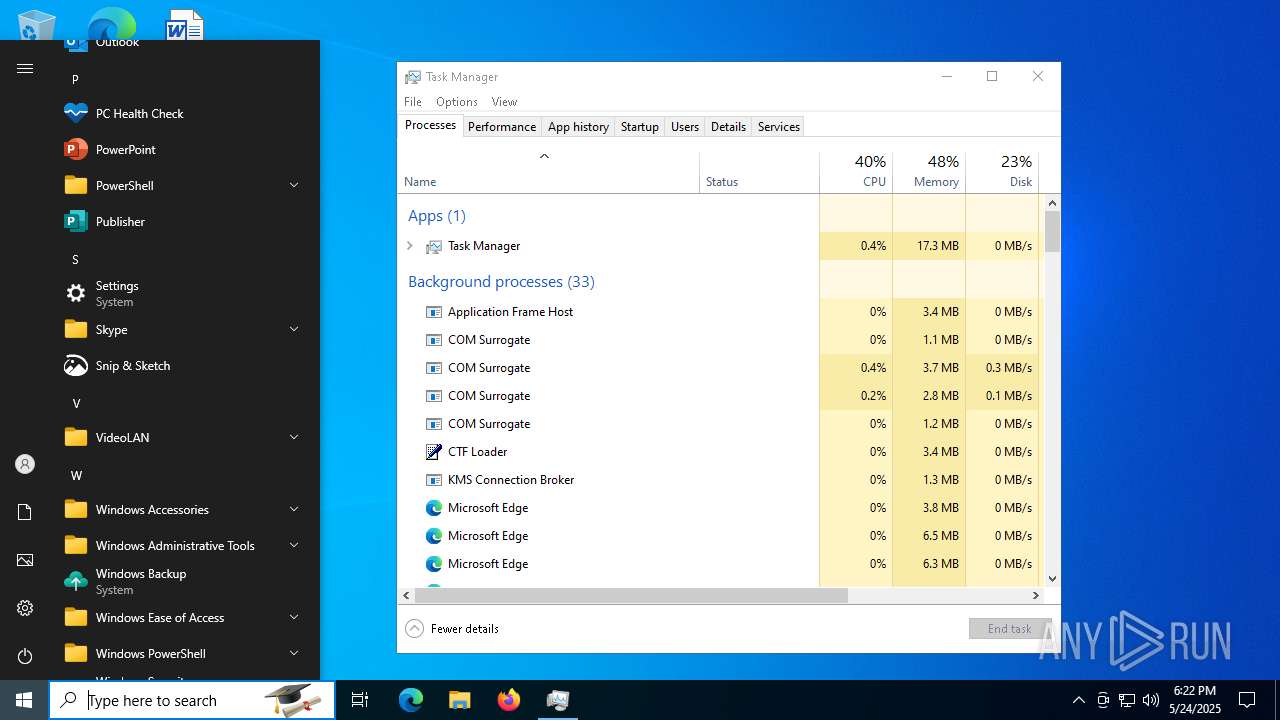Screen dimensions: 1280x720
Task: Switch to the App history tab
Action: (x=578, y=127)
